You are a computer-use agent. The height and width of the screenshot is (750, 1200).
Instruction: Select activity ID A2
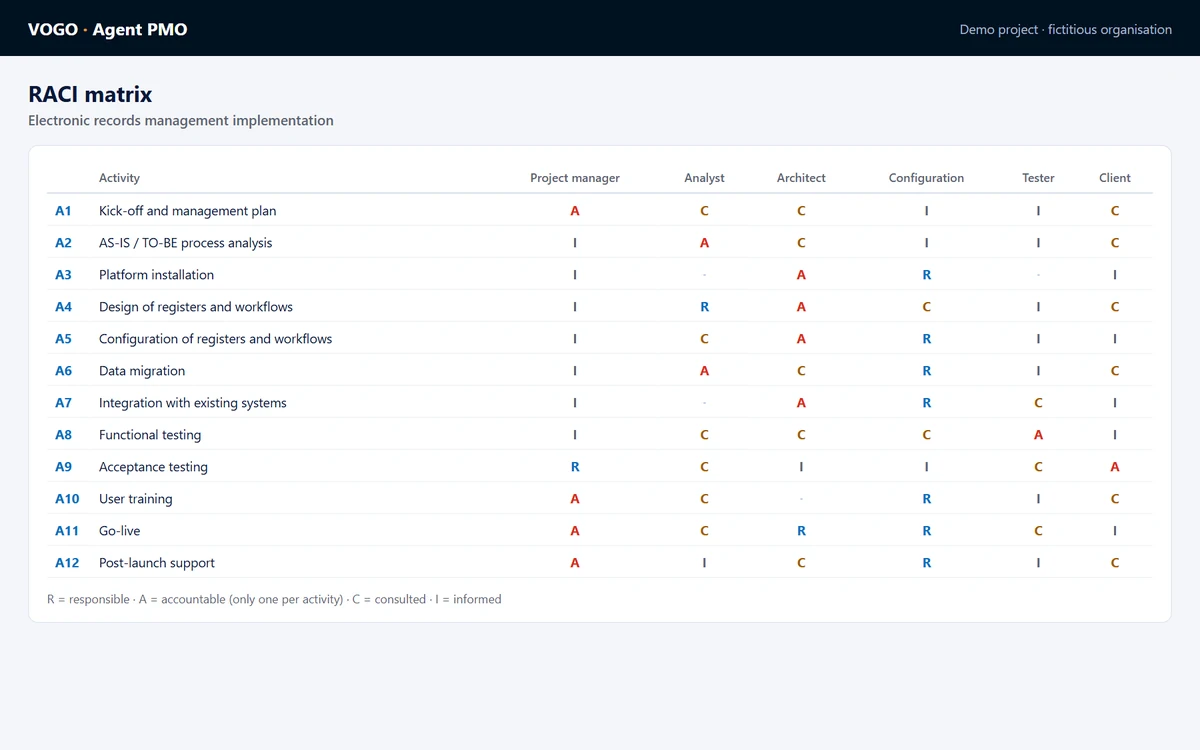[x=63, y=243]
